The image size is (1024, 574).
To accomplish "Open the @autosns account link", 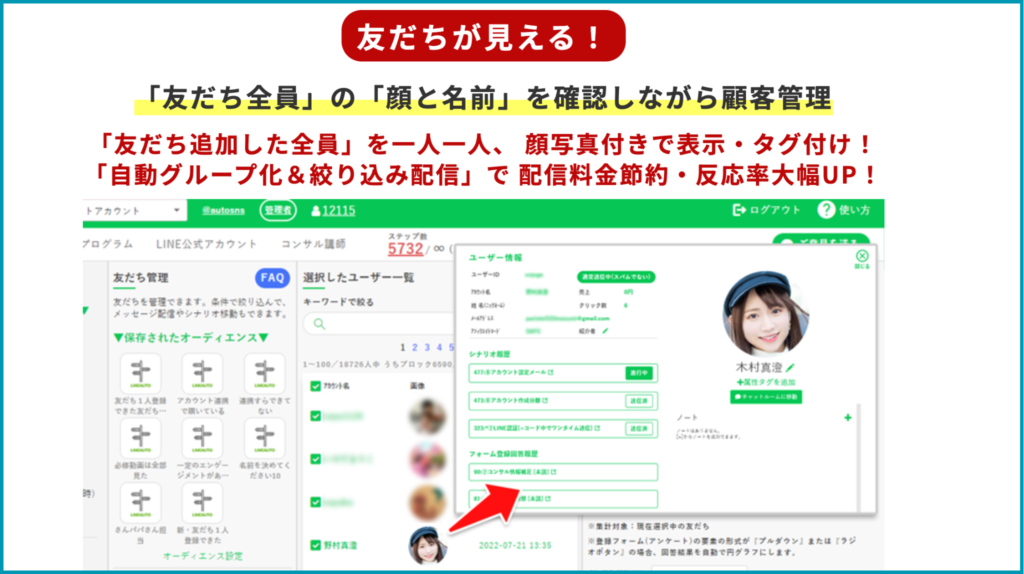I will [223, 210].
